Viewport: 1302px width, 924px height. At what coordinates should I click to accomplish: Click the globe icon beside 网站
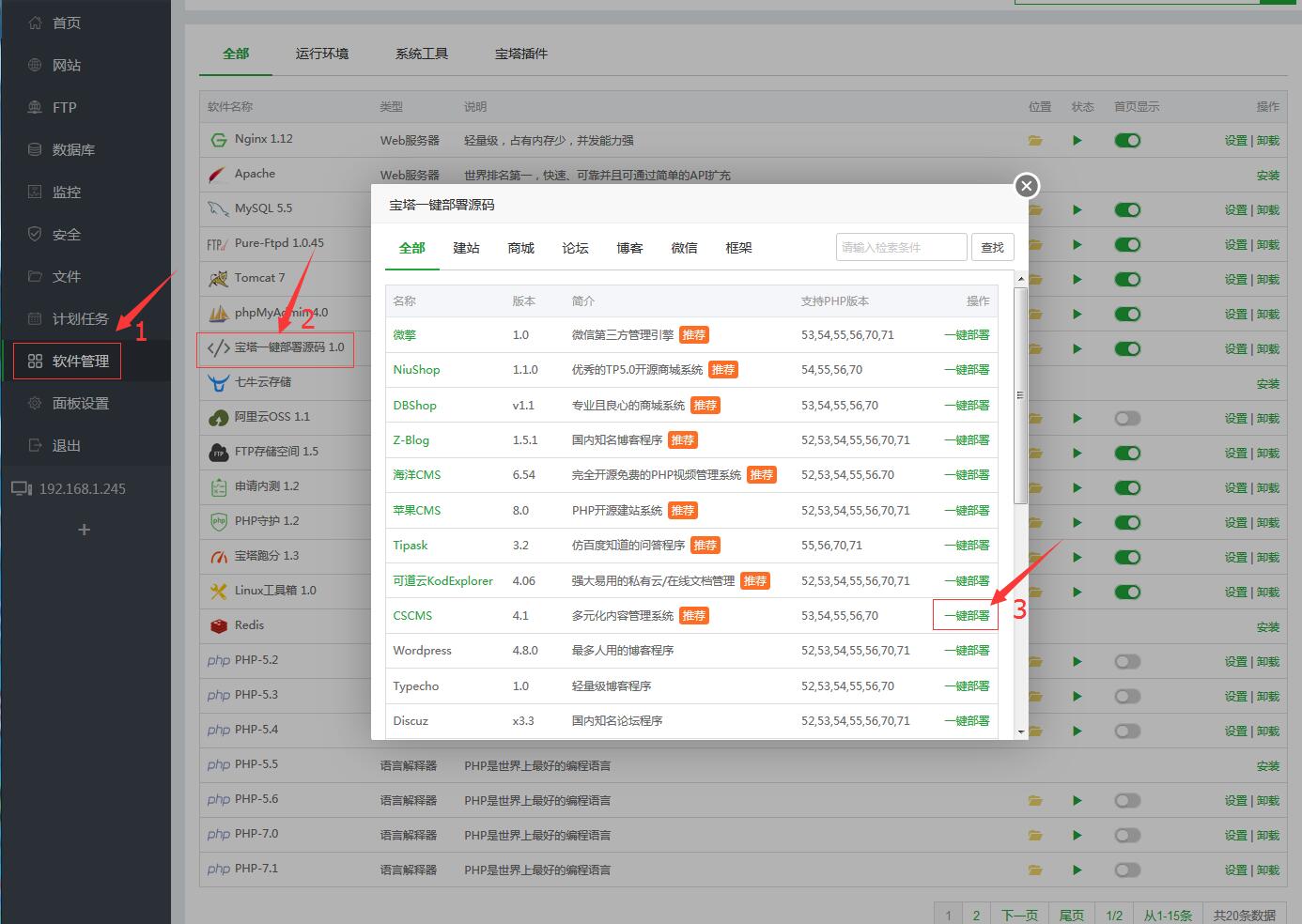coord(35,65)
